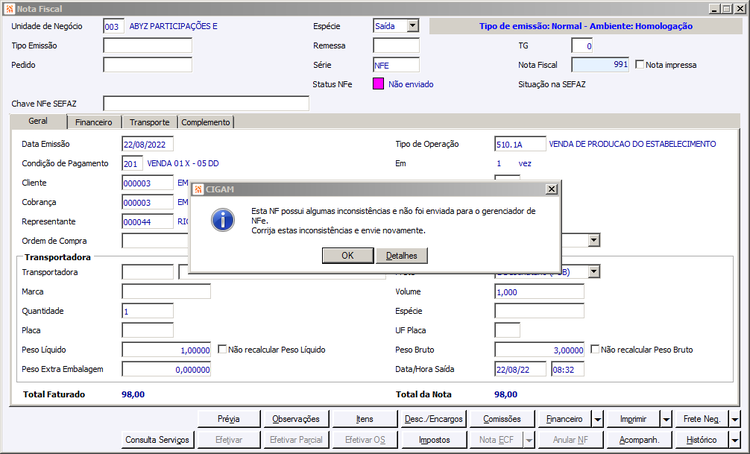Click the Marca input field
The image size is (750, 454).
tap(166, 291)
